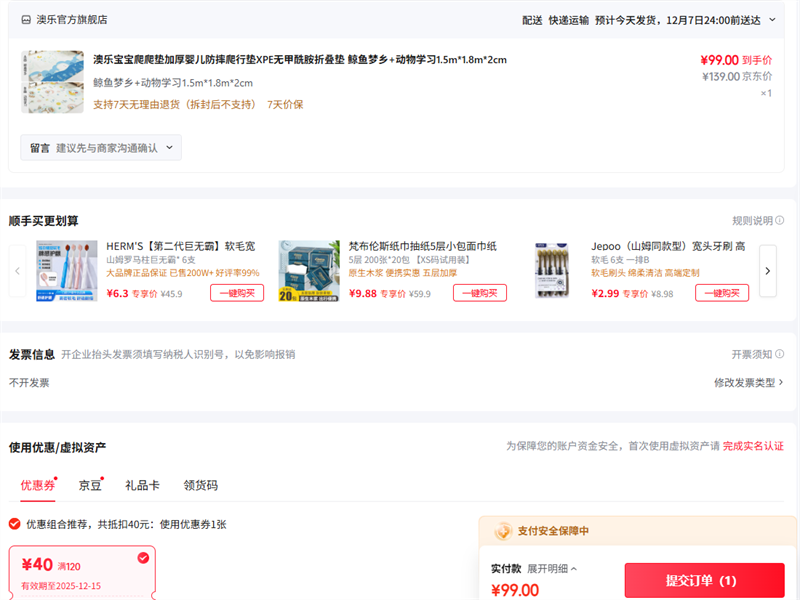Click the right carousel arrow in 顺手买更划算

click(767, 270)
